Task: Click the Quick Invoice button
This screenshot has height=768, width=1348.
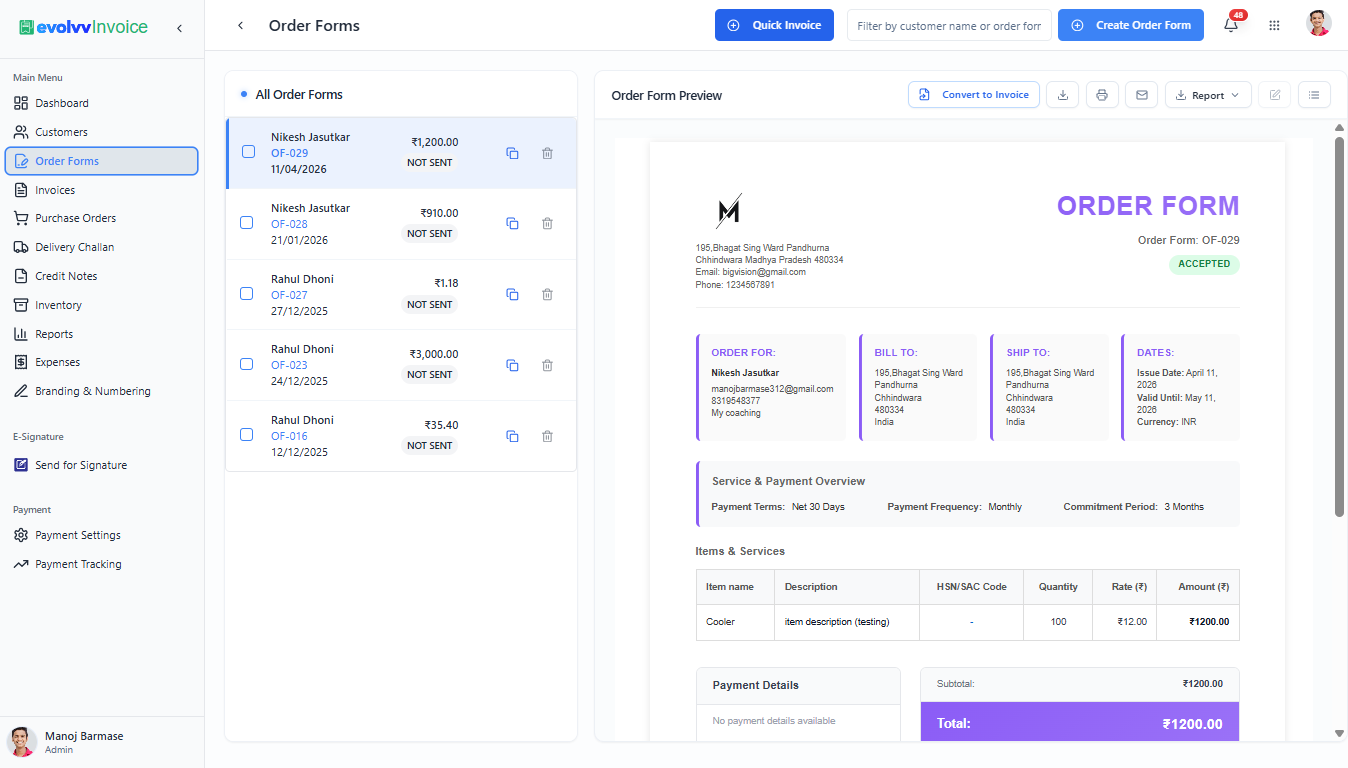Action: click(x=774, y=25)
